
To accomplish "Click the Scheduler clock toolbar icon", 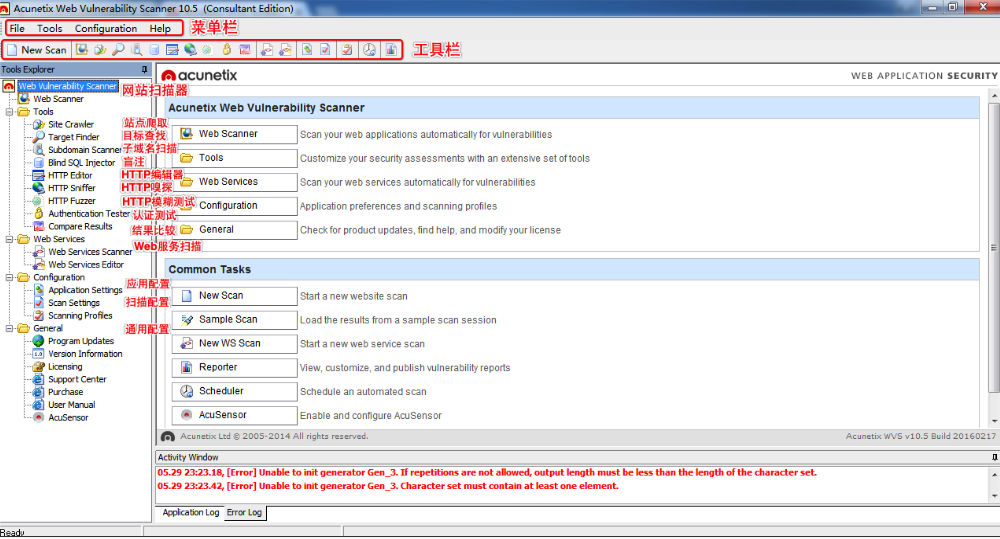I will coord(369,50).
